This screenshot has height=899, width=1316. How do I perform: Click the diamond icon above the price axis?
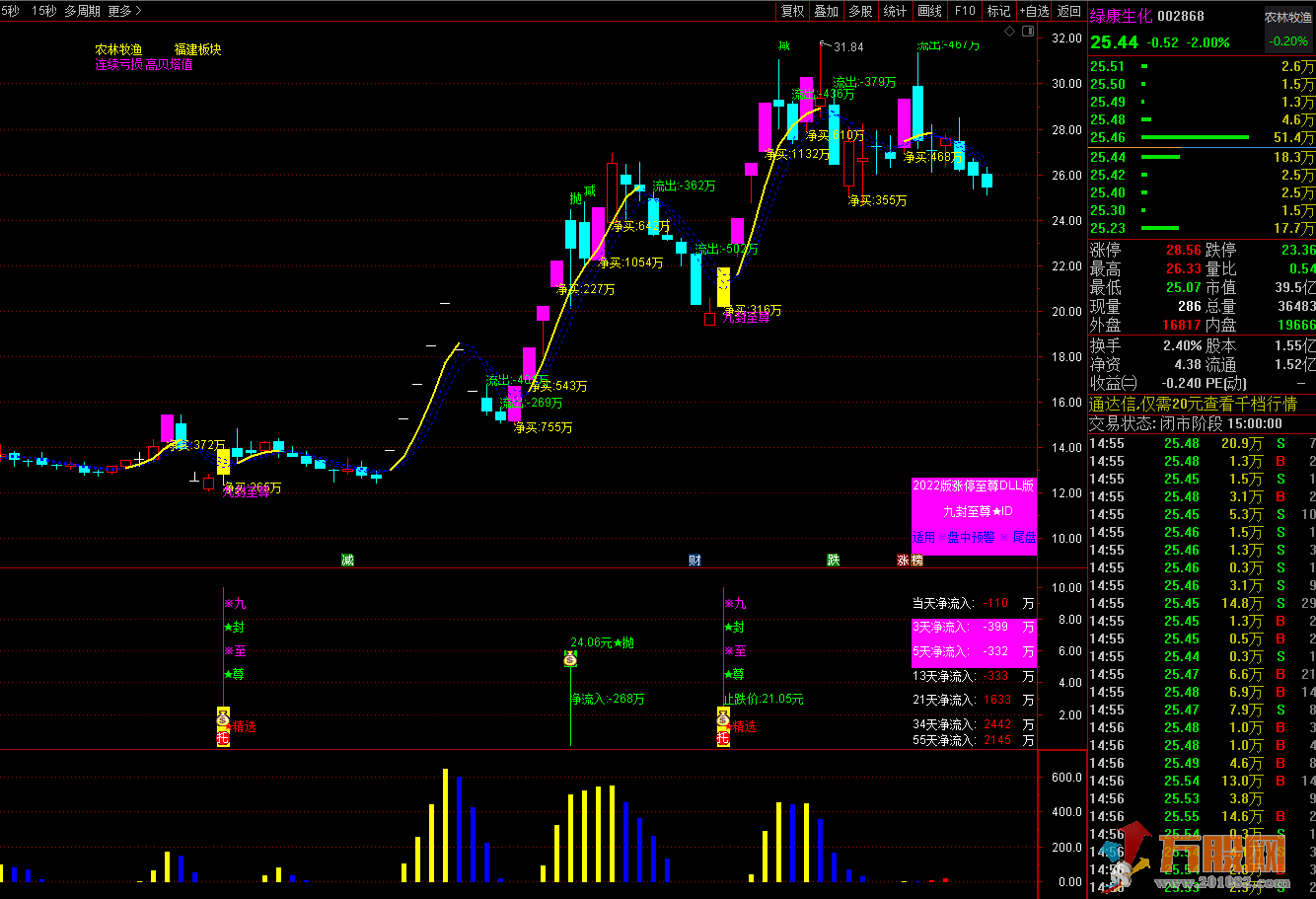coord(1009,33)
